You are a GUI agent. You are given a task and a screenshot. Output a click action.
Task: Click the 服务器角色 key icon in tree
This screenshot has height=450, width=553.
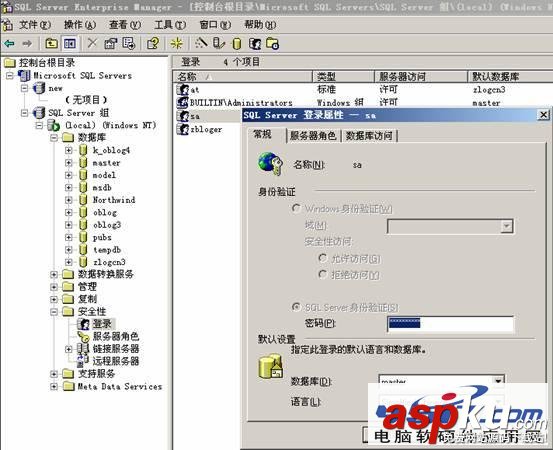pyautogui.click(x=84, y=336)
